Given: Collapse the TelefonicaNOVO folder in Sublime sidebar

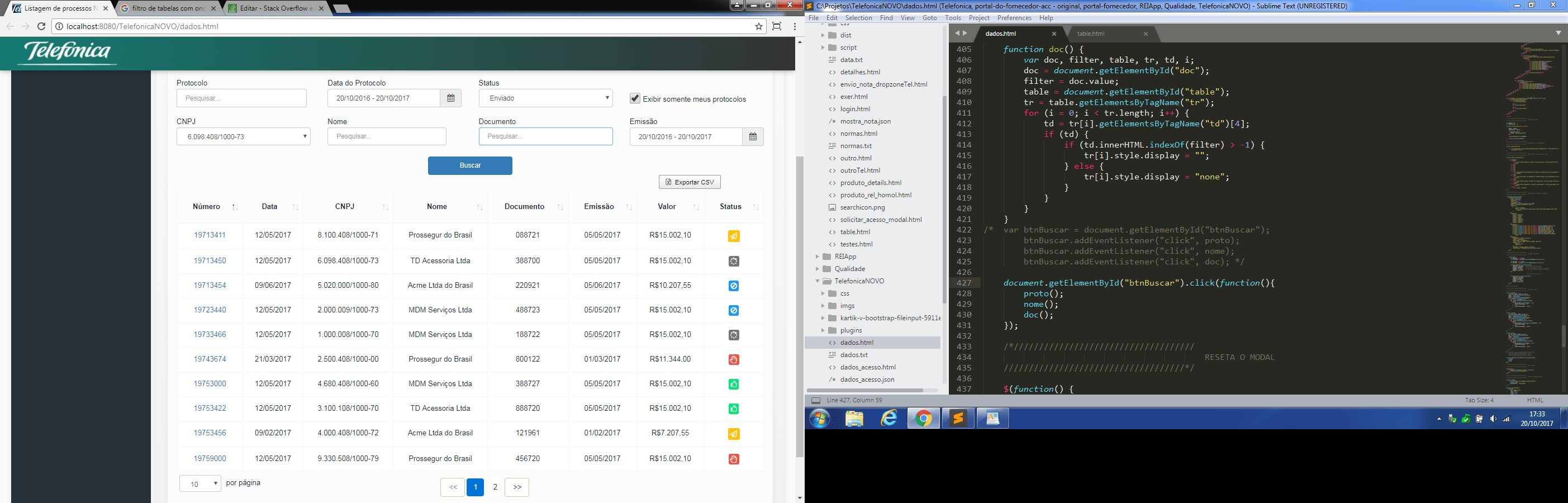Looking at the screenshot, I should [x=818, y=281].
